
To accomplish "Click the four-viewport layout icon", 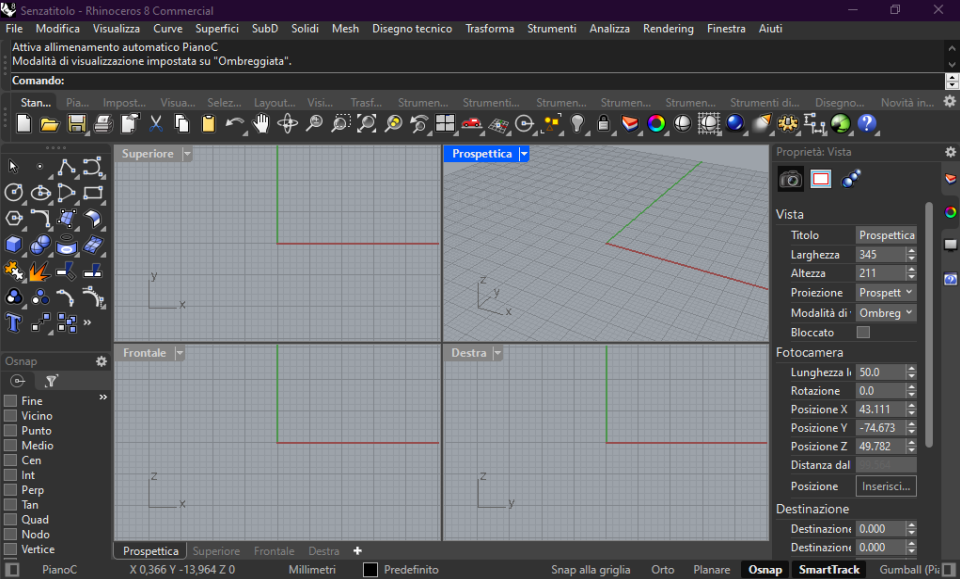I will pyautogui.click(x=445, y=124).
